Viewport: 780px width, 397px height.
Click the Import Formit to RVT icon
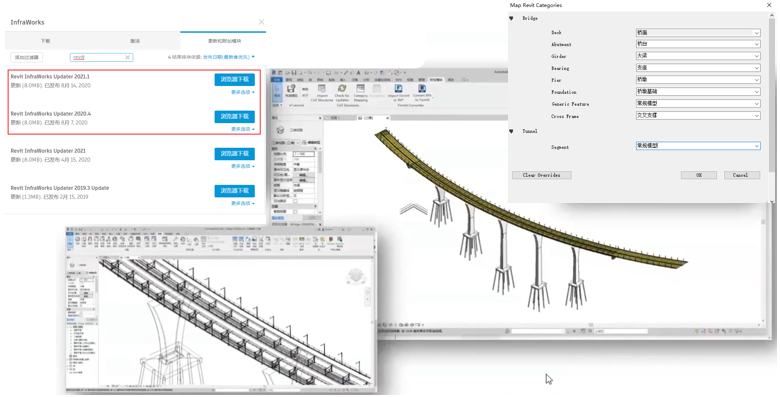398,92
